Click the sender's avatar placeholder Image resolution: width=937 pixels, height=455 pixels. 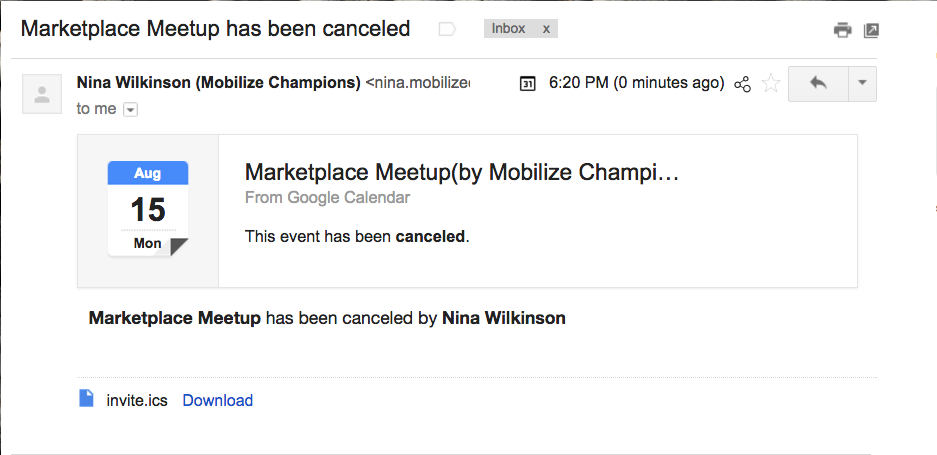42,94
